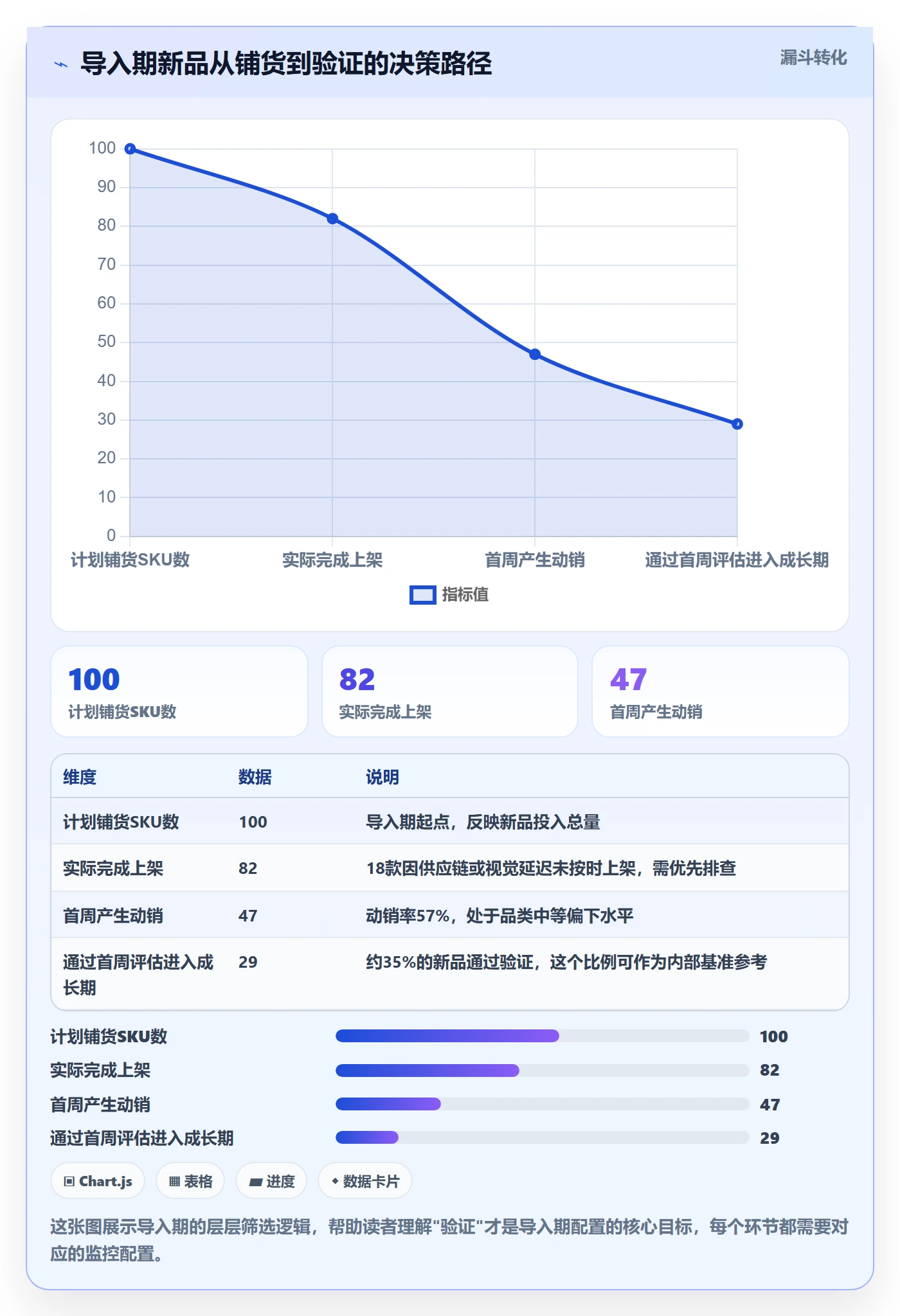Click the 指标值 legend label
The width and height of the screenshot is (900, 1316).
coord(465,595)
